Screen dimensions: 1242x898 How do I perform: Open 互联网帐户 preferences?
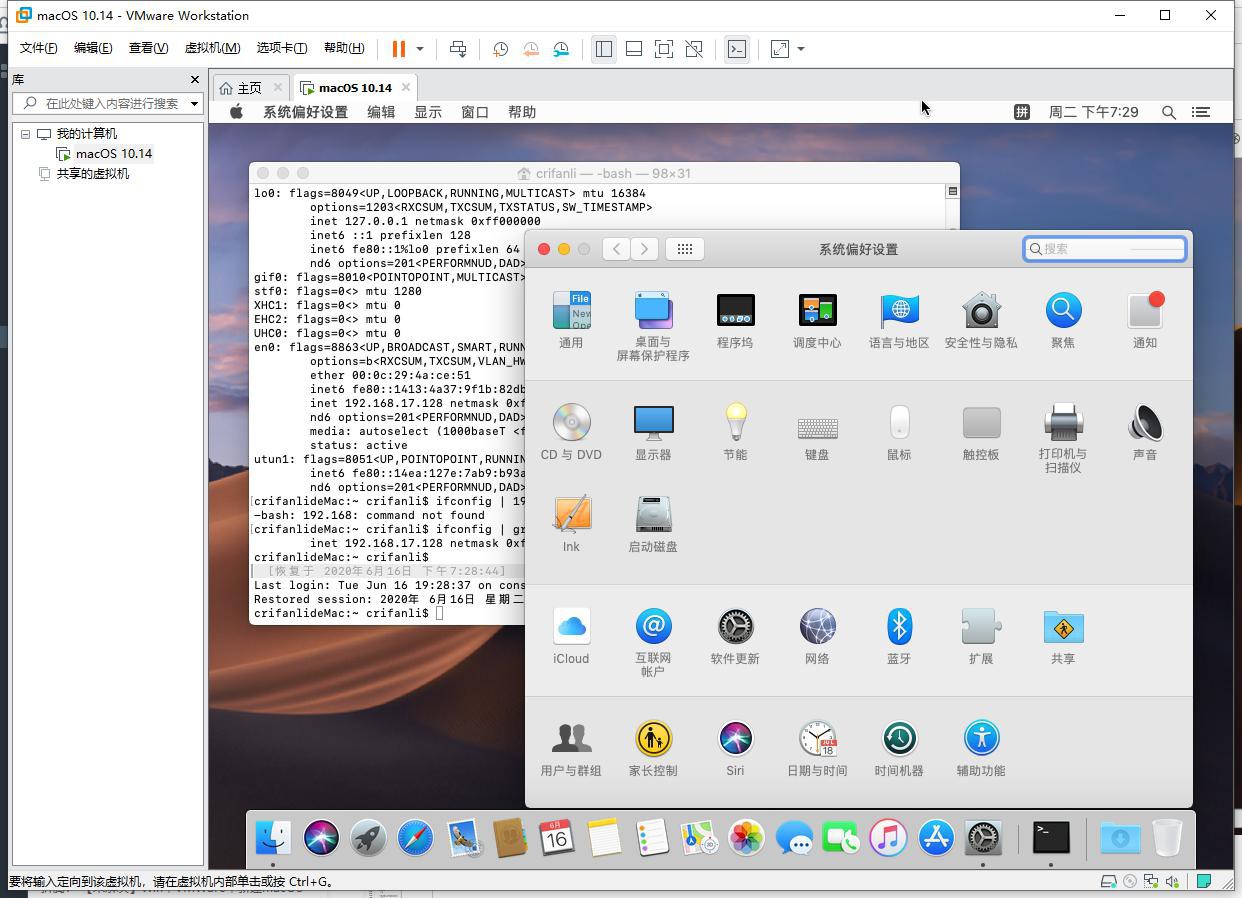tap(653, 642)
